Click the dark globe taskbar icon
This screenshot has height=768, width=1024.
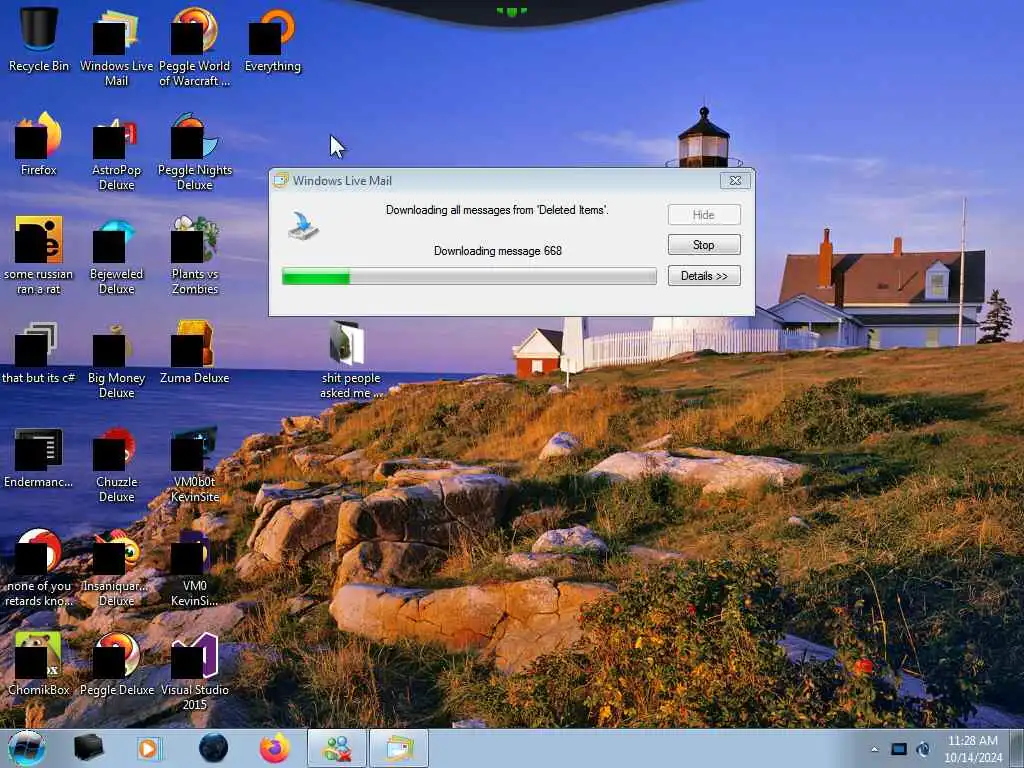point(214,748)
